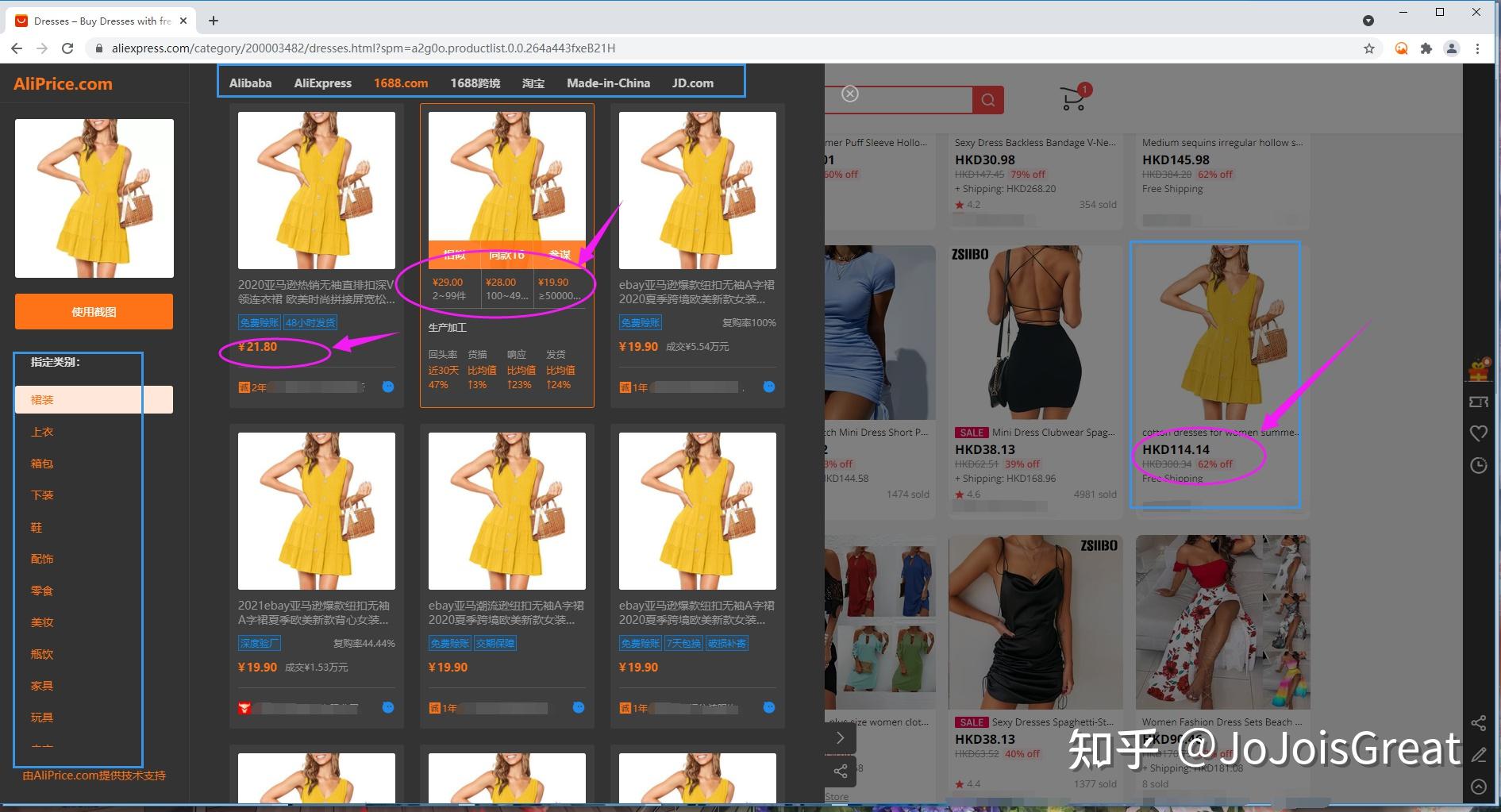
Task: Select the 裙装 category
Action: (x=94, y=399)
